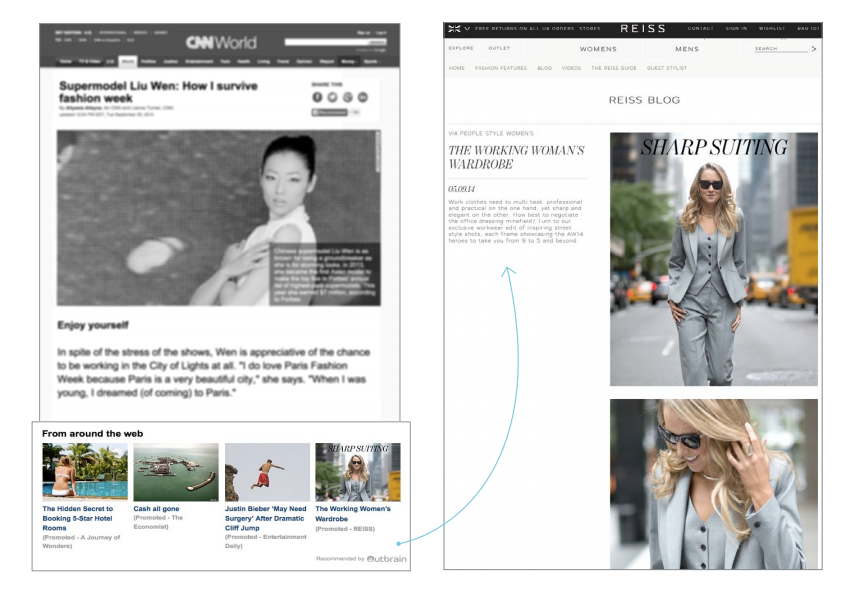
Task: Click the Outbrain logo in recommendations widget
Action: click(387, 559)
